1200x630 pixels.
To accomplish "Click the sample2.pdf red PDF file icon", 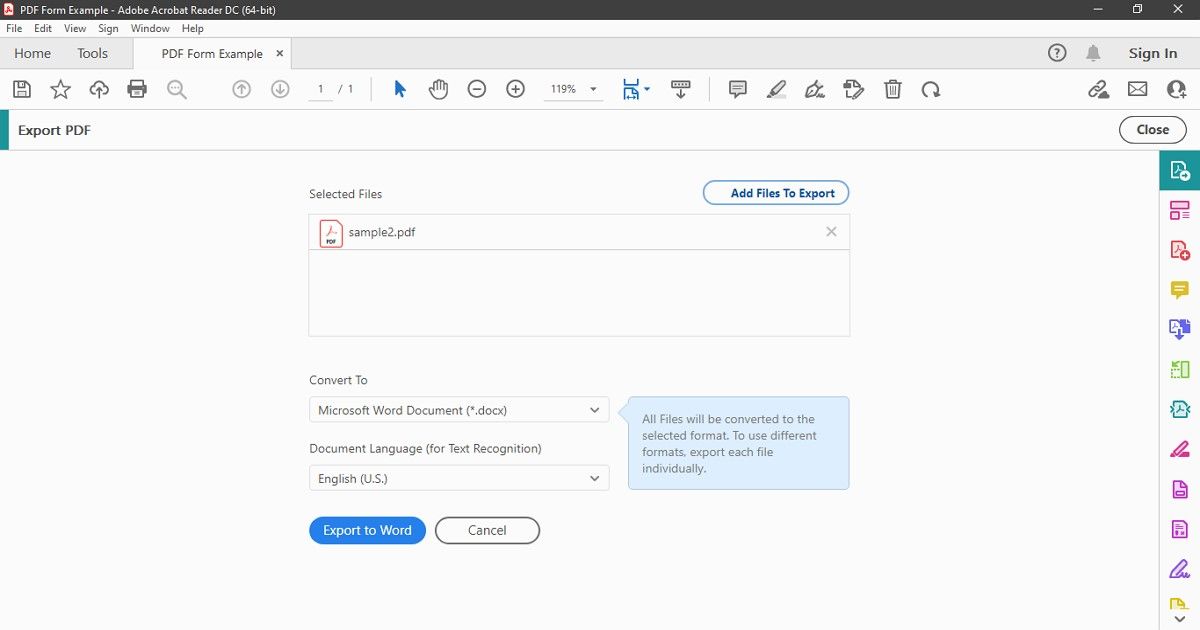I will (x=331, y=233).
